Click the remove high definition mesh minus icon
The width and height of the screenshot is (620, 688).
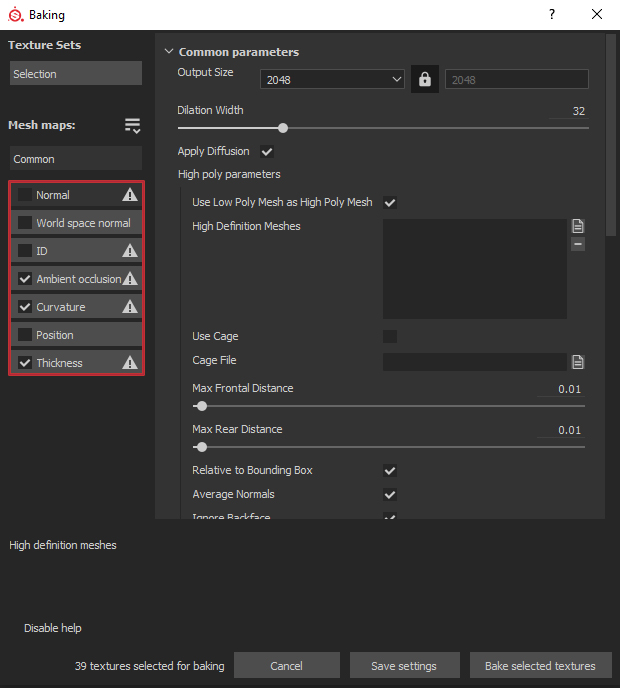(578, 244)
